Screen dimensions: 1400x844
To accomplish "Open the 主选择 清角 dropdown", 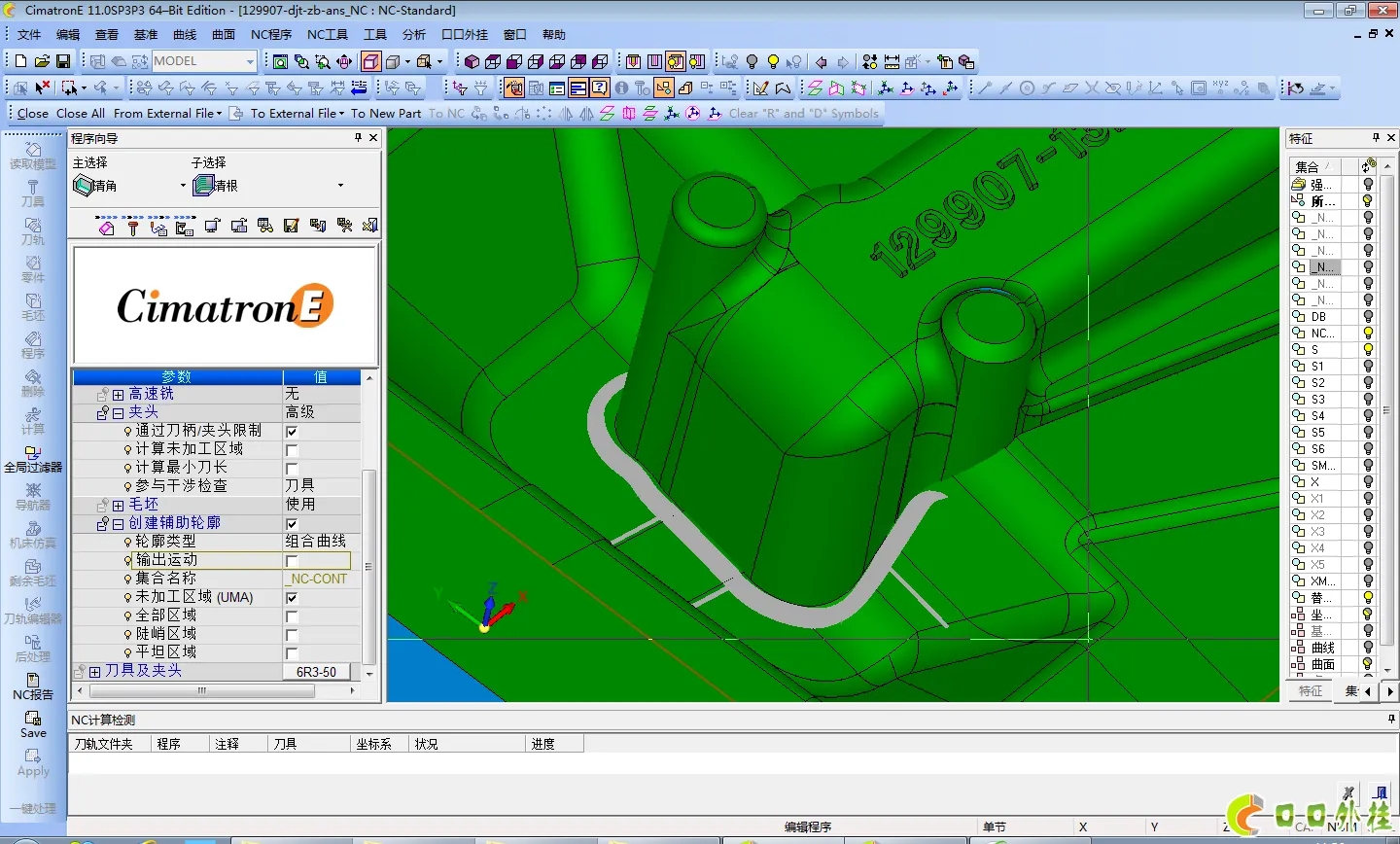I will tap(182, 186).
